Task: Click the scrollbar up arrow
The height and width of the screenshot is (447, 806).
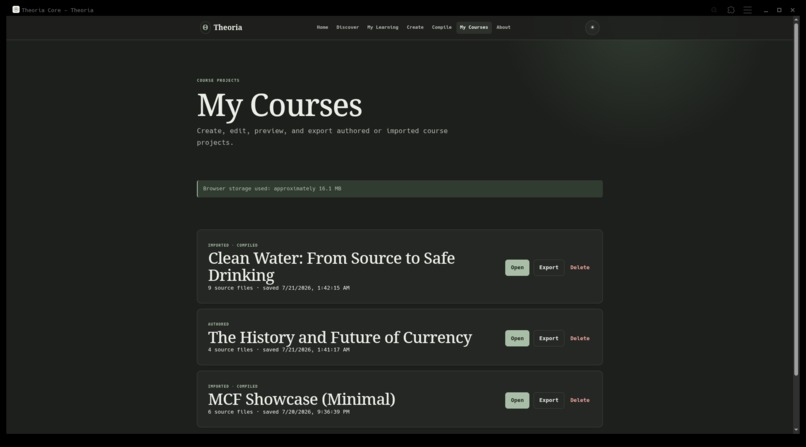Action: click(796, 19)
